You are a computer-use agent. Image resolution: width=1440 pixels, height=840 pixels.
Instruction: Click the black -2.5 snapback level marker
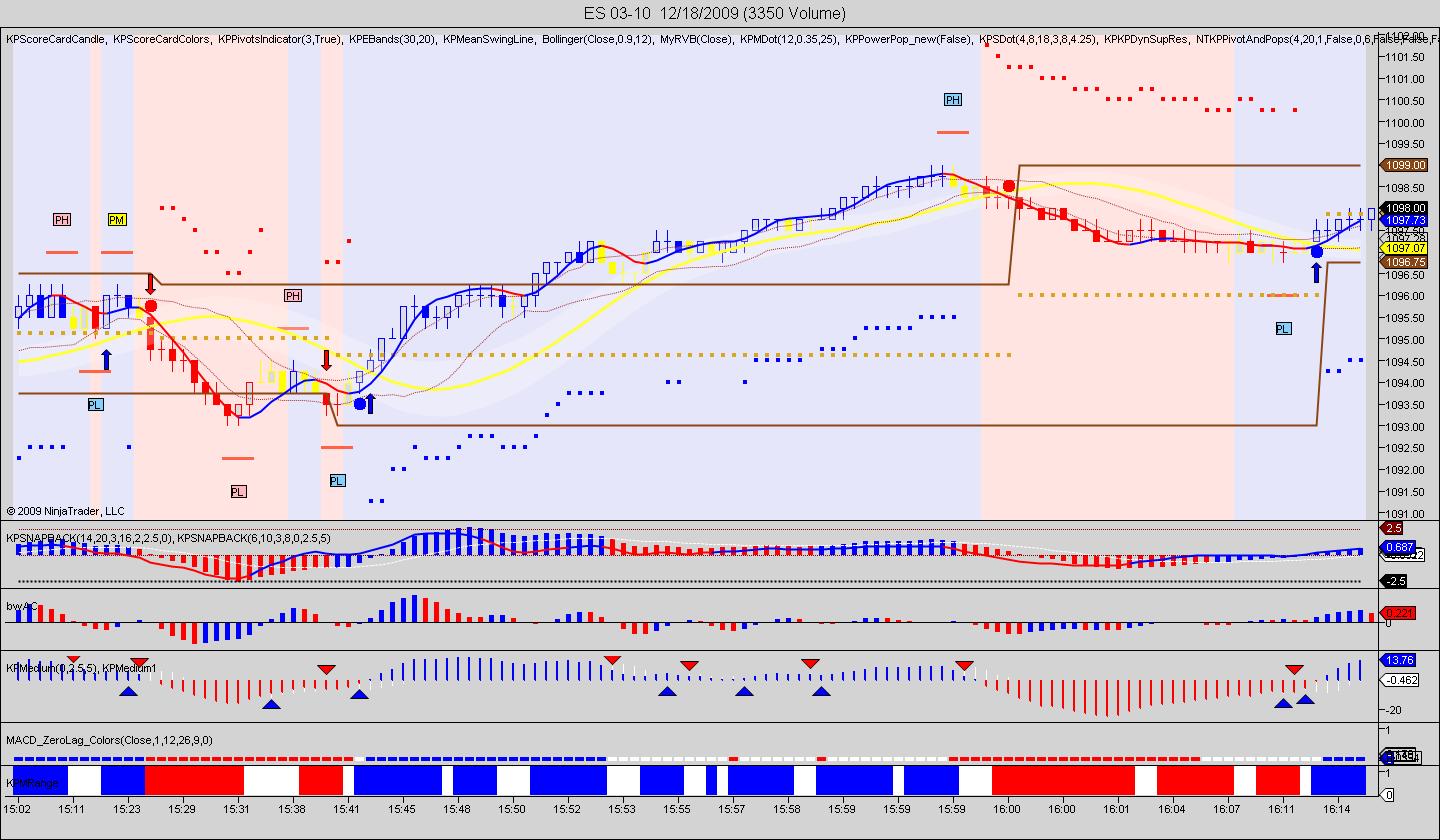pyautogui.click(x=1393, y=581)
